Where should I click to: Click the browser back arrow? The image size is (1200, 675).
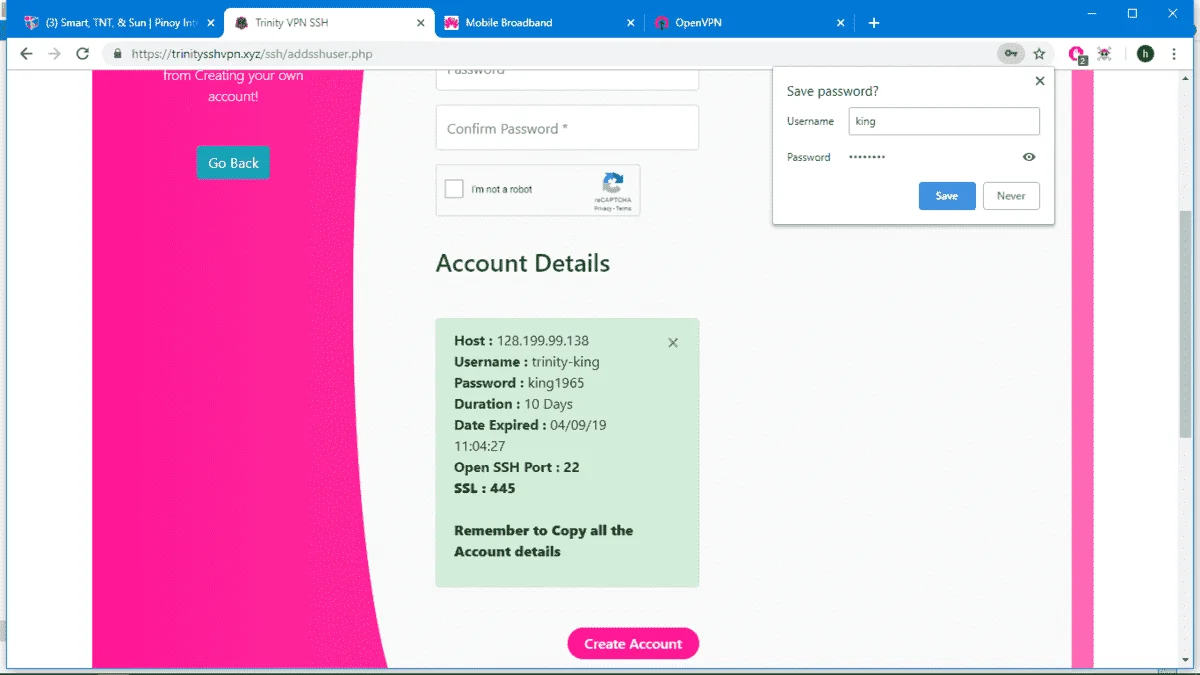point(26,53)
